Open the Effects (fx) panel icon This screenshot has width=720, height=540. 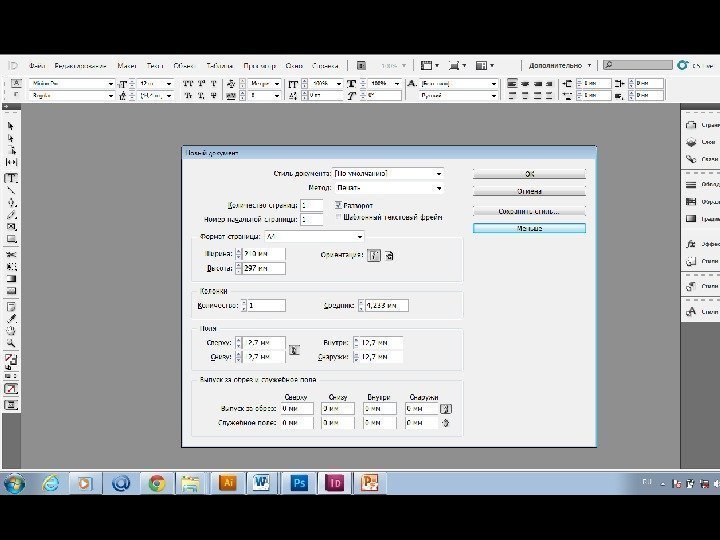[x=691, y=244]
